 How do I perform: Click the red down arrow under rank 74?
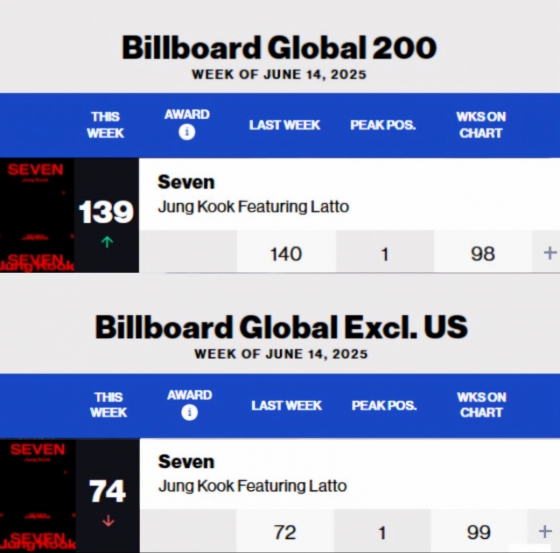pyautogui.click(x=108, y=521)
